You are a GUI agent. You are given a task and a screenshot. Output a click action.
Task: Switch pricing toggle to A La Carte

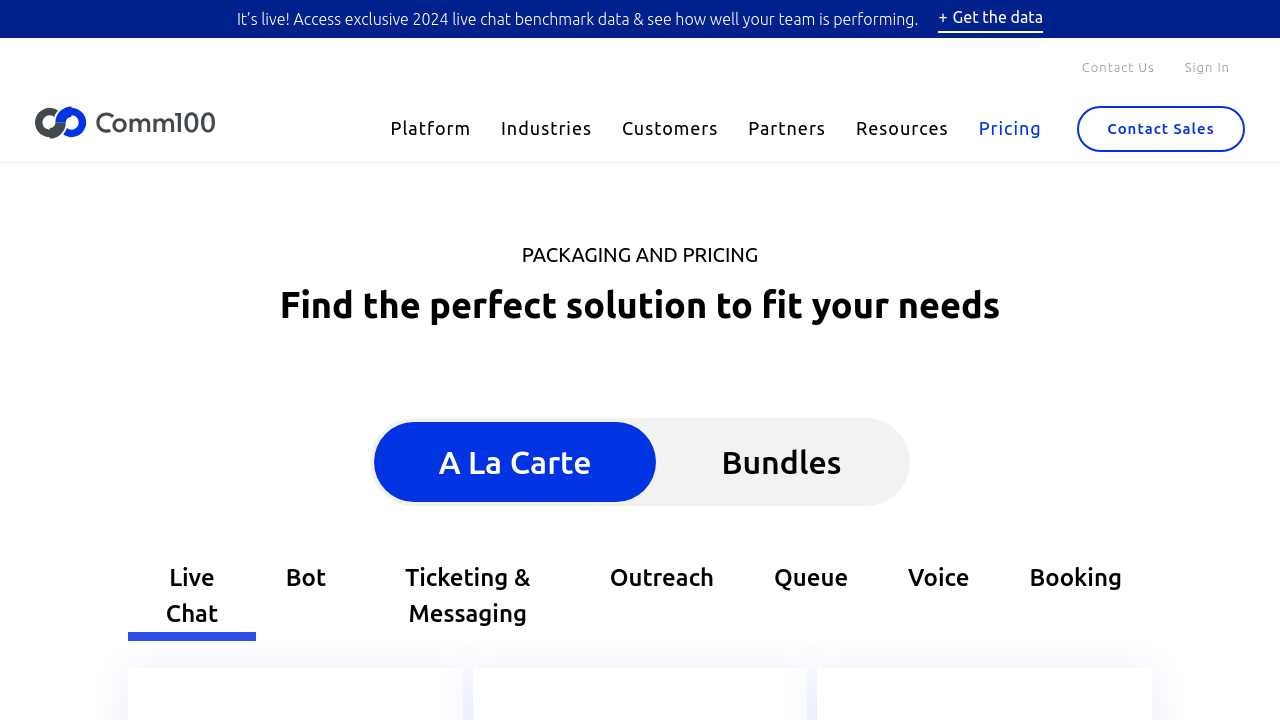[515, 462]
